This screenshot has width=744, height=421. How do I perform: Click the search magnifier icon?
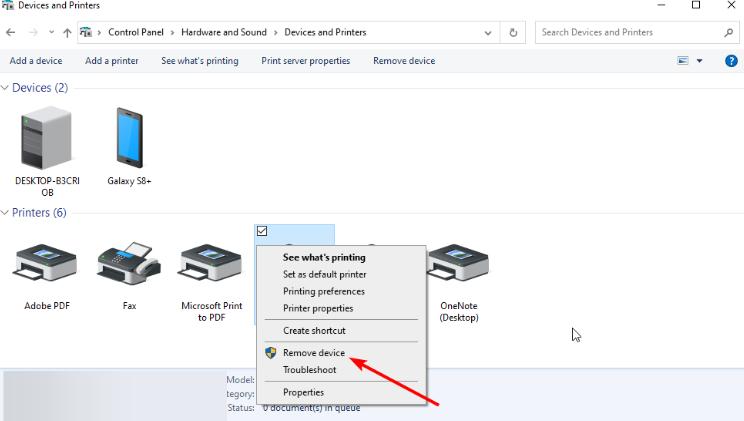point(728,33)
